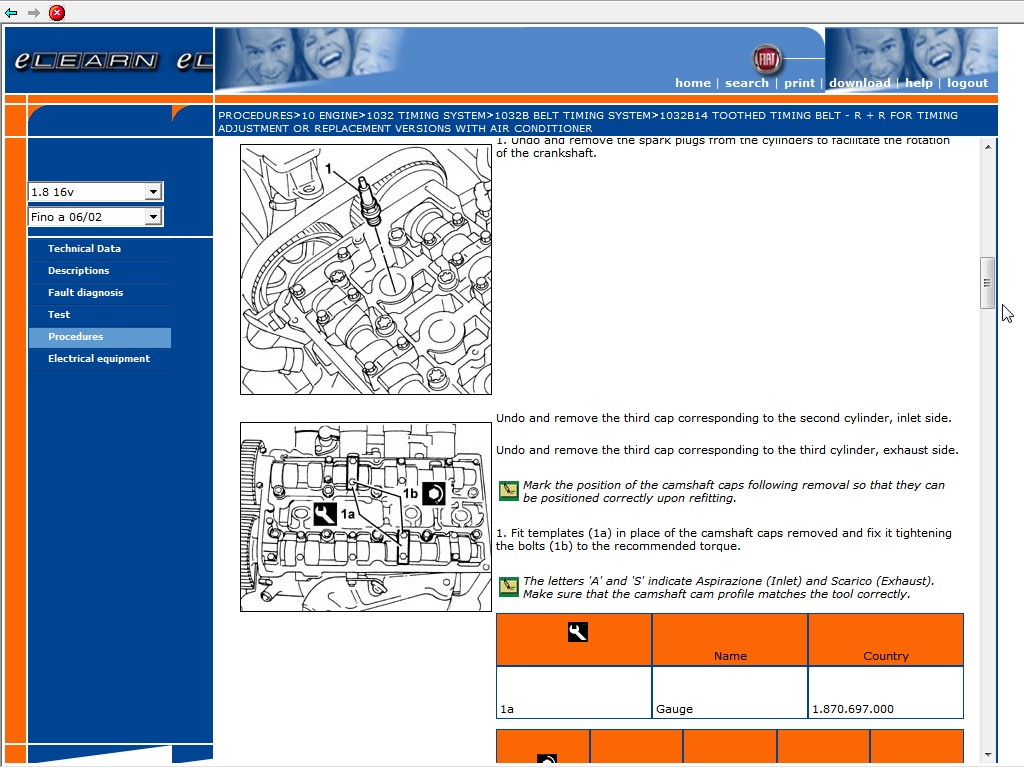Click the 'Gauge' table cell
This screenshot has width=1024, height=768.
click(x=729, y=692)
